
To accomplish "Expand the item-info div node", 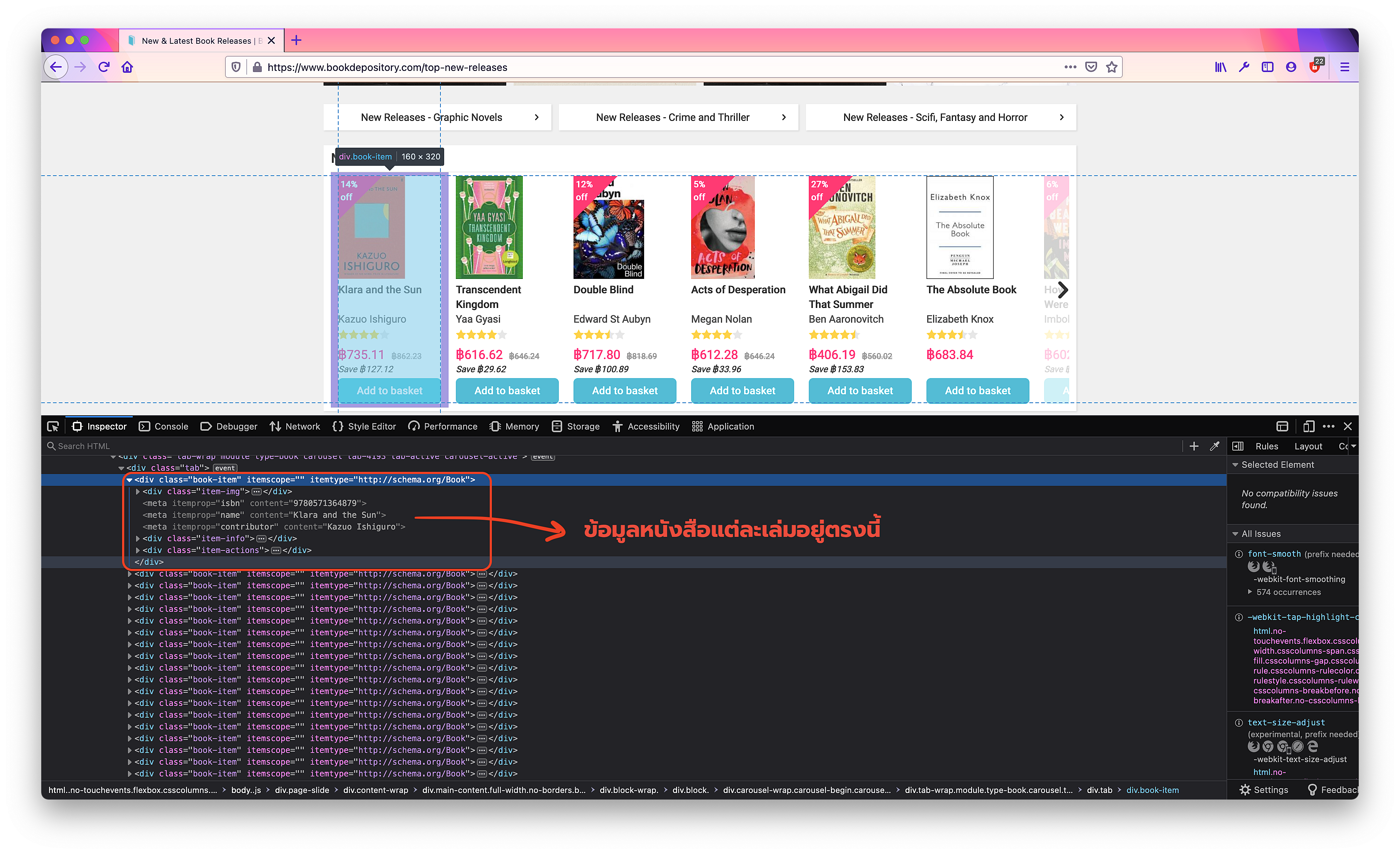I will pos(137,539).
